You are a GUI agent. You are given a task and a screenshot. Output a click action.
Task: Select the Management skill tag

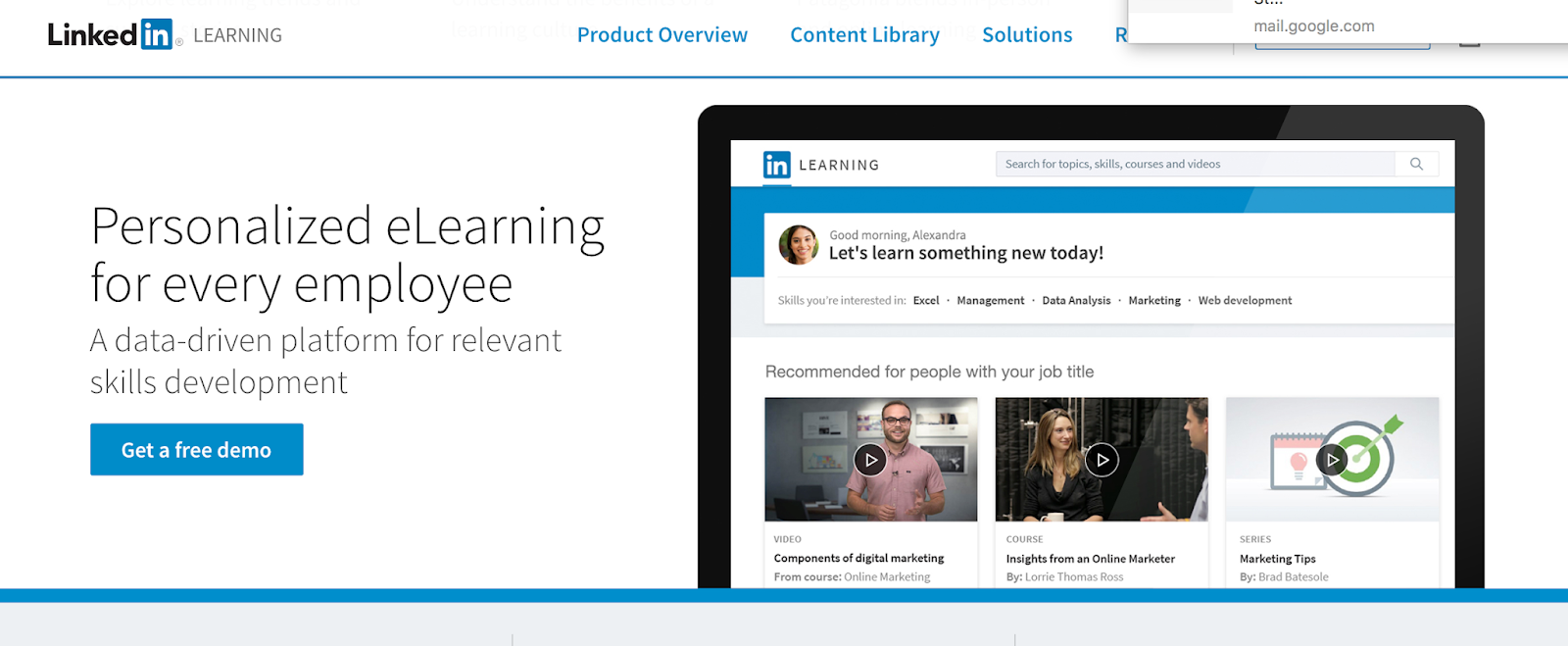991,301
